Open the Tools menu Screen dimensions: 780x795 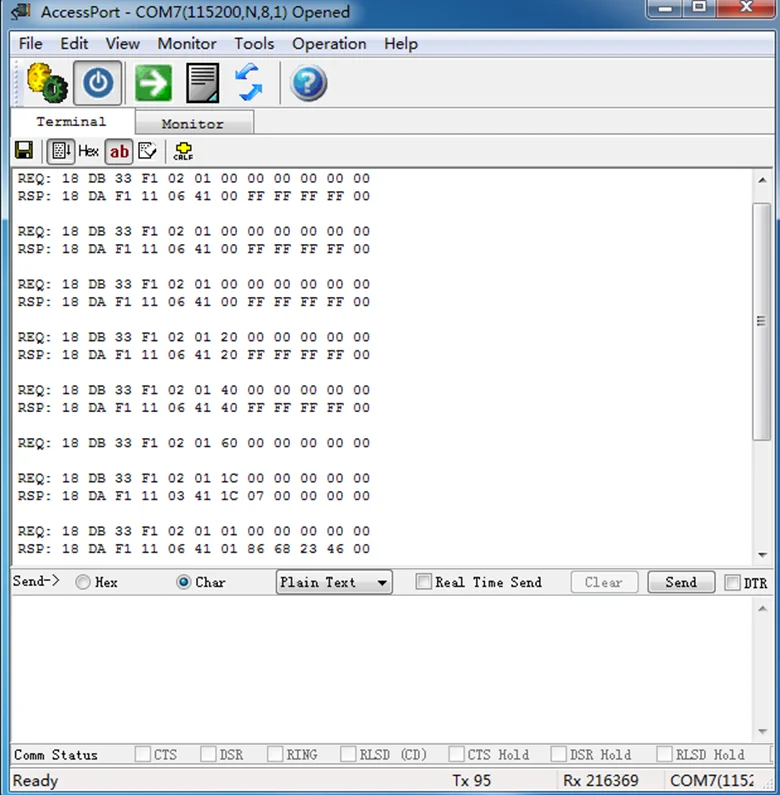click(x=254, y=44)
